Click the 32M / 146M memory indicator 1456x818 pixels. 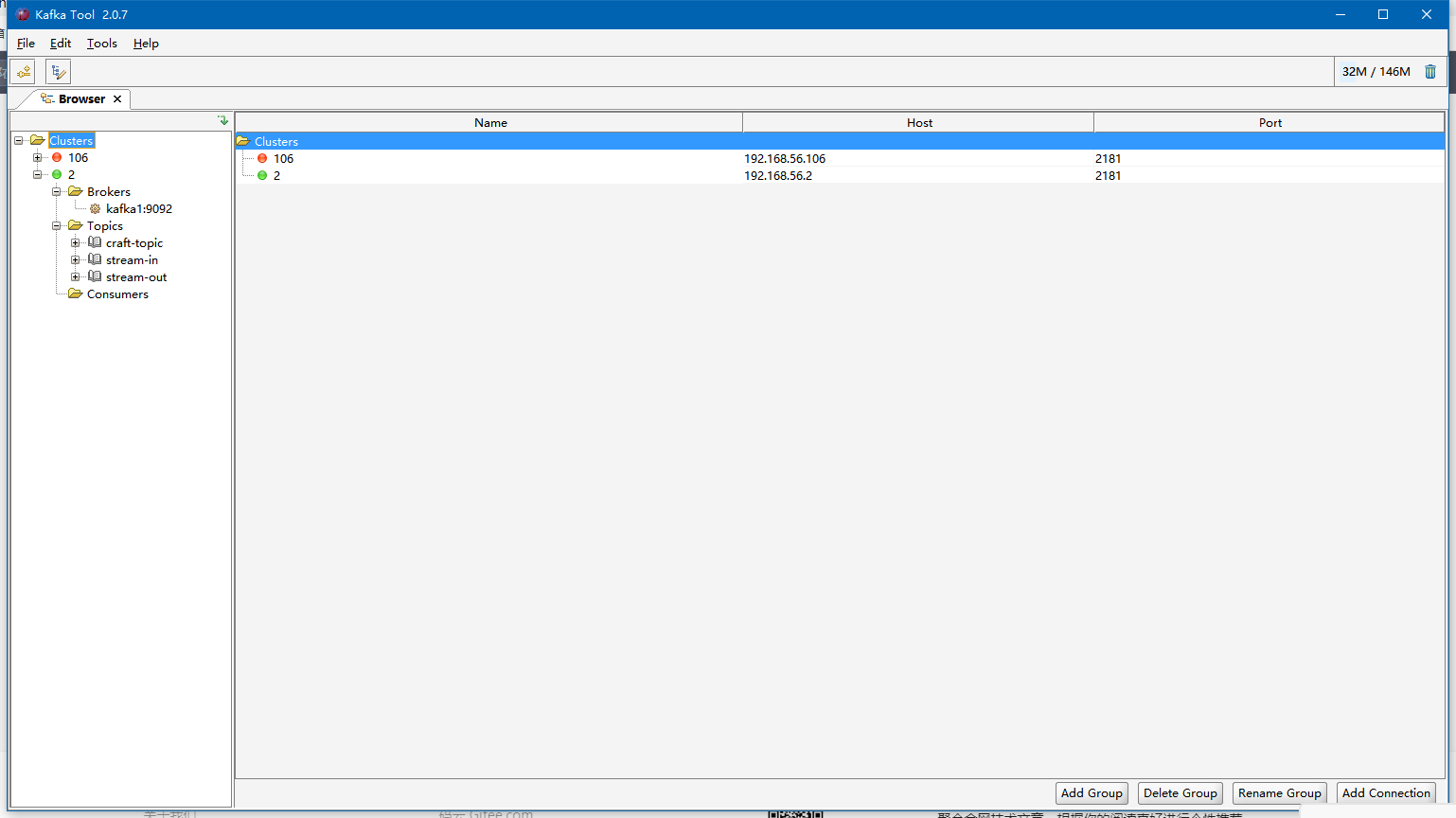pyautogui.click(x=1376, y=72)
